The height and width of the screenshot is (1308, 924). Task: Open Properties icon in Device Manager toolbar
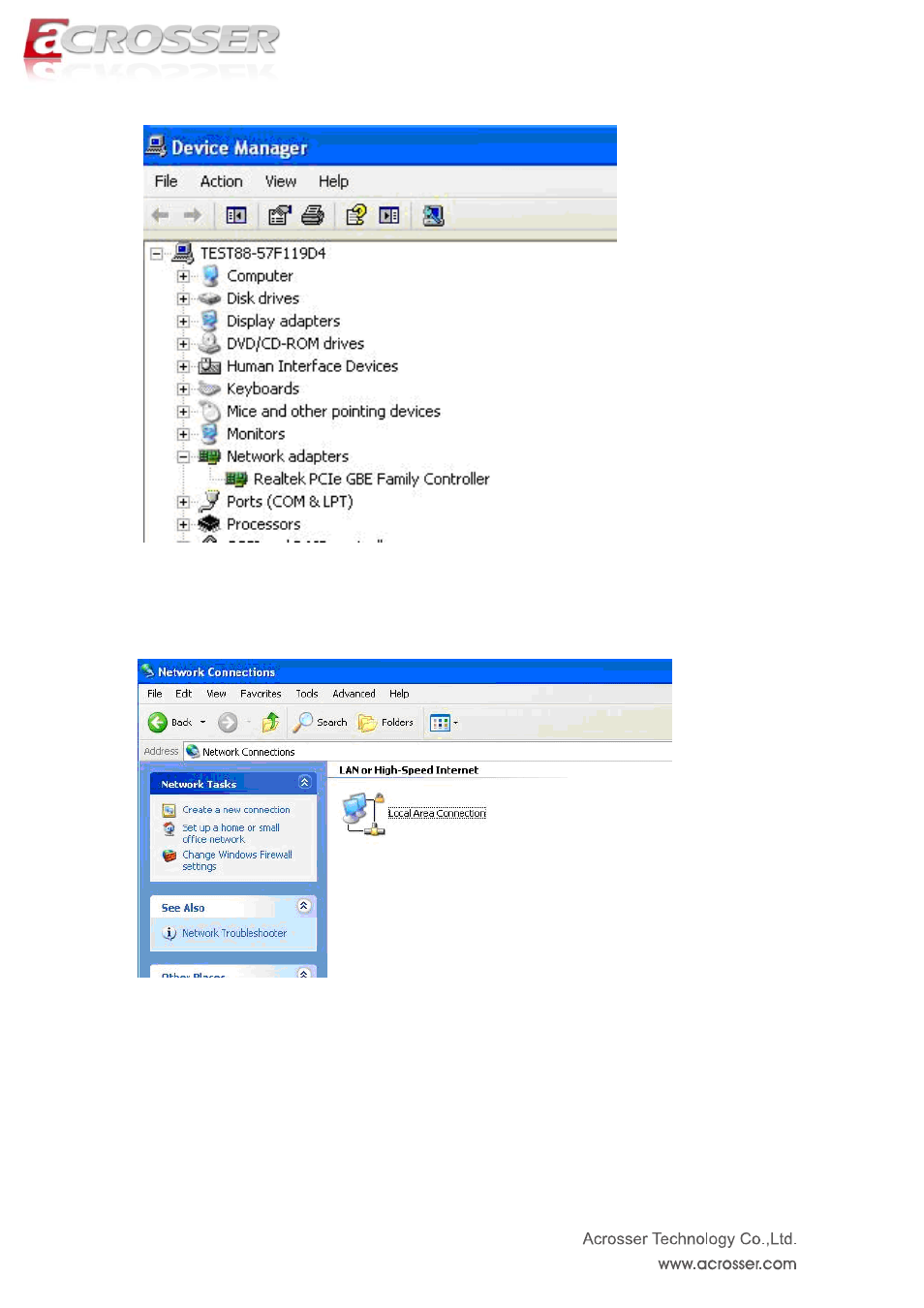[x=279, y=215]
